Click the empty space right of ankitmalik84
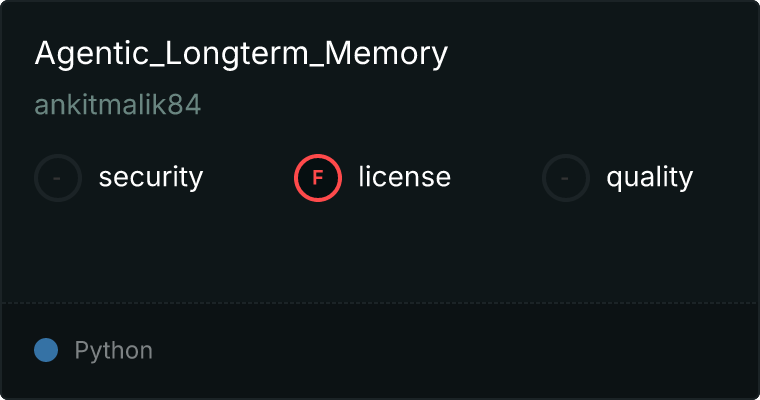 (x=450, y=106)
